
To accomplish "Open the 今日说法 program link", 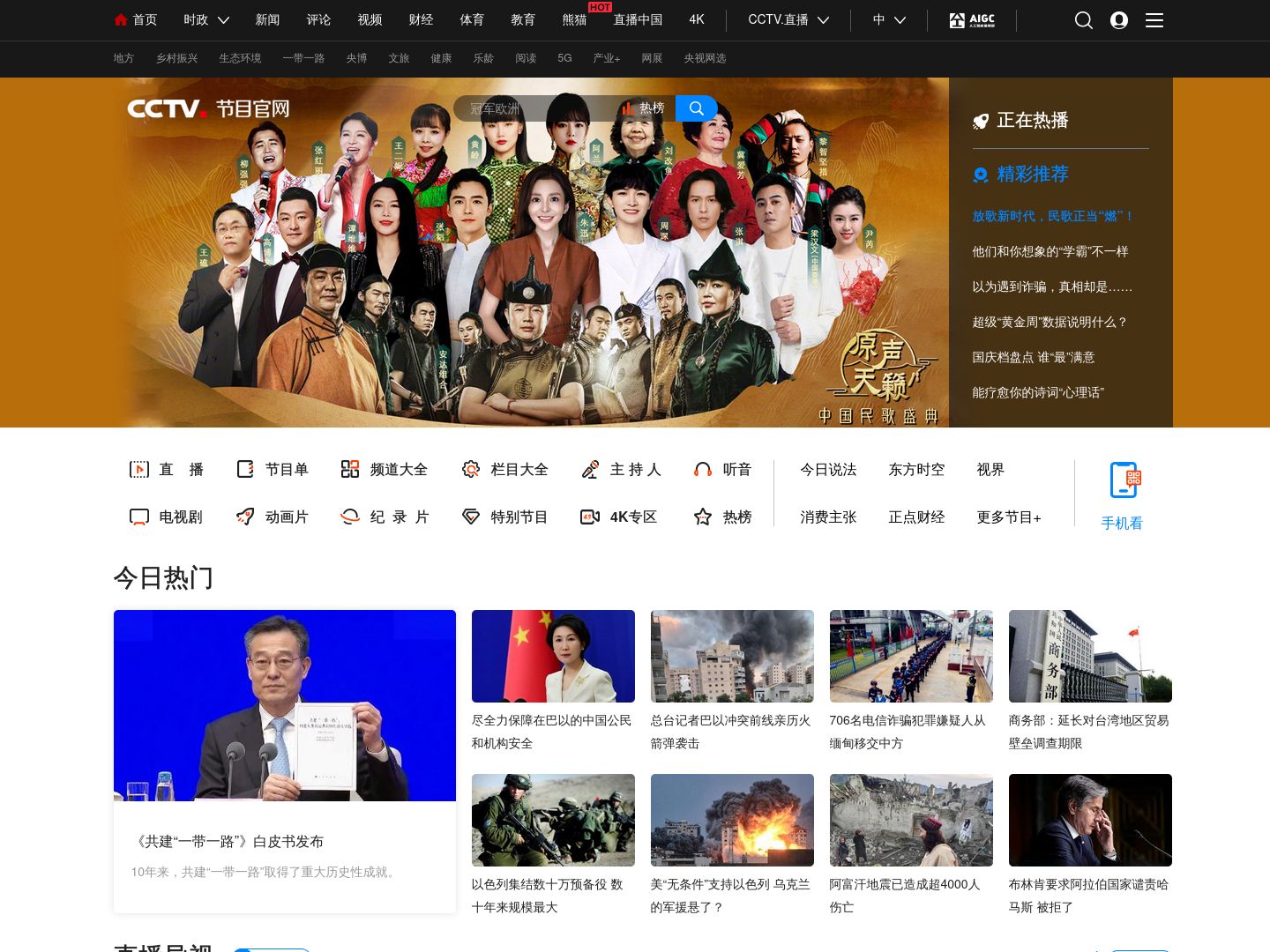I will coord(828,470).
